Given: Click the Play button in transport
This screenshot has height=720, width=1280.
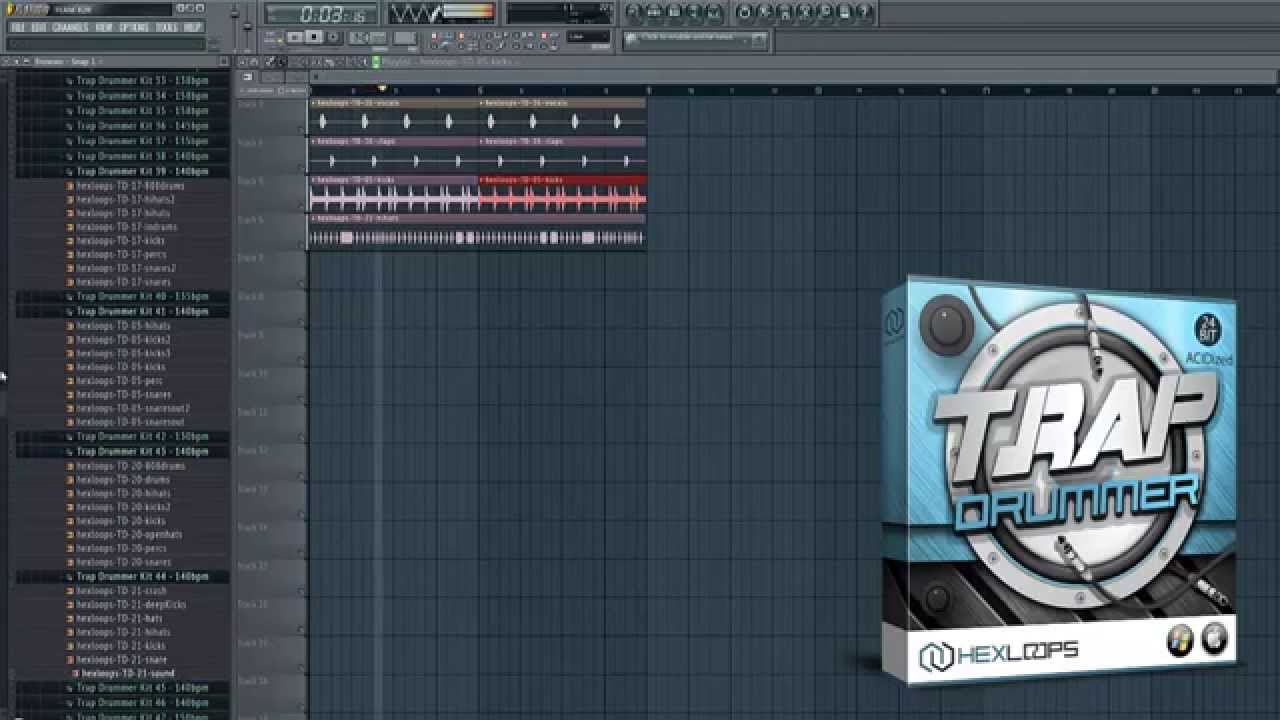Looking at the screenshot, I should click(x=295, y=37).
